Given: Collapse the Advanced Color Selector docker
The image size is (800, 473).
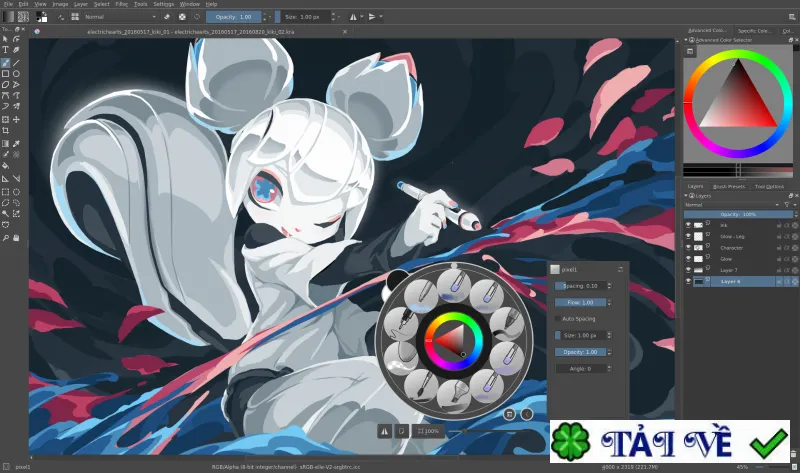Looking at the screenshot, I should click(x=686, y=40).
